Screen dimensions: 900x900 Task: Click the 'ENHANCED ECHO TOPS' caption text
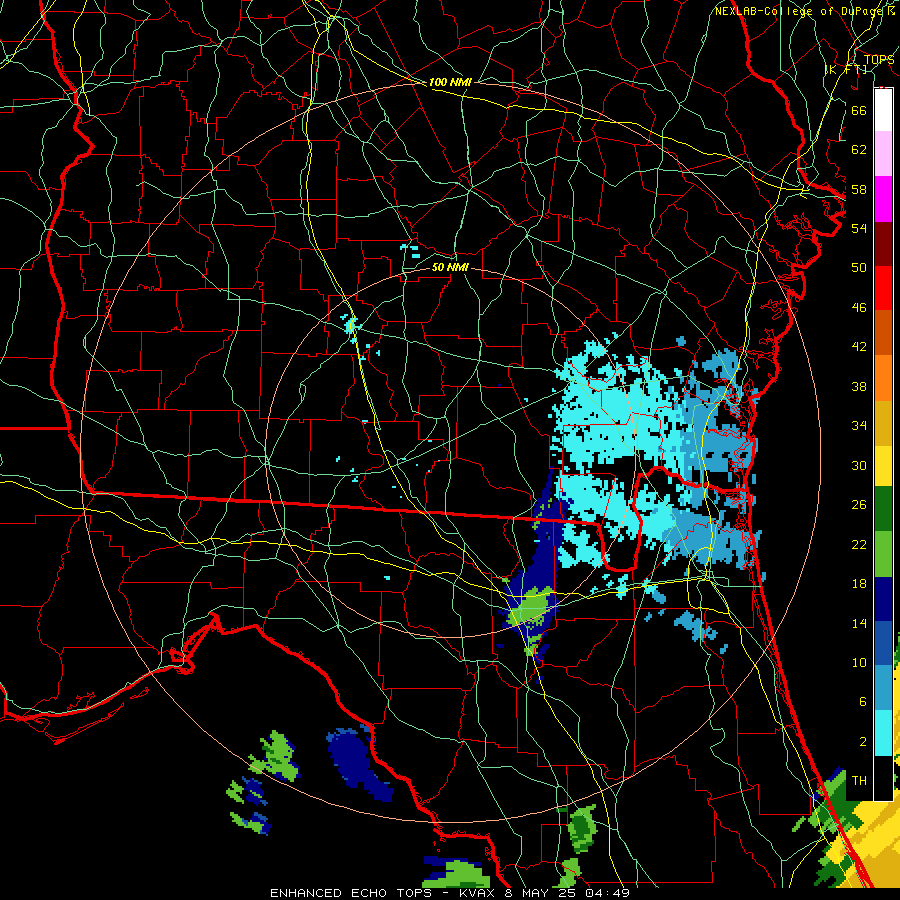click(351, 893)
